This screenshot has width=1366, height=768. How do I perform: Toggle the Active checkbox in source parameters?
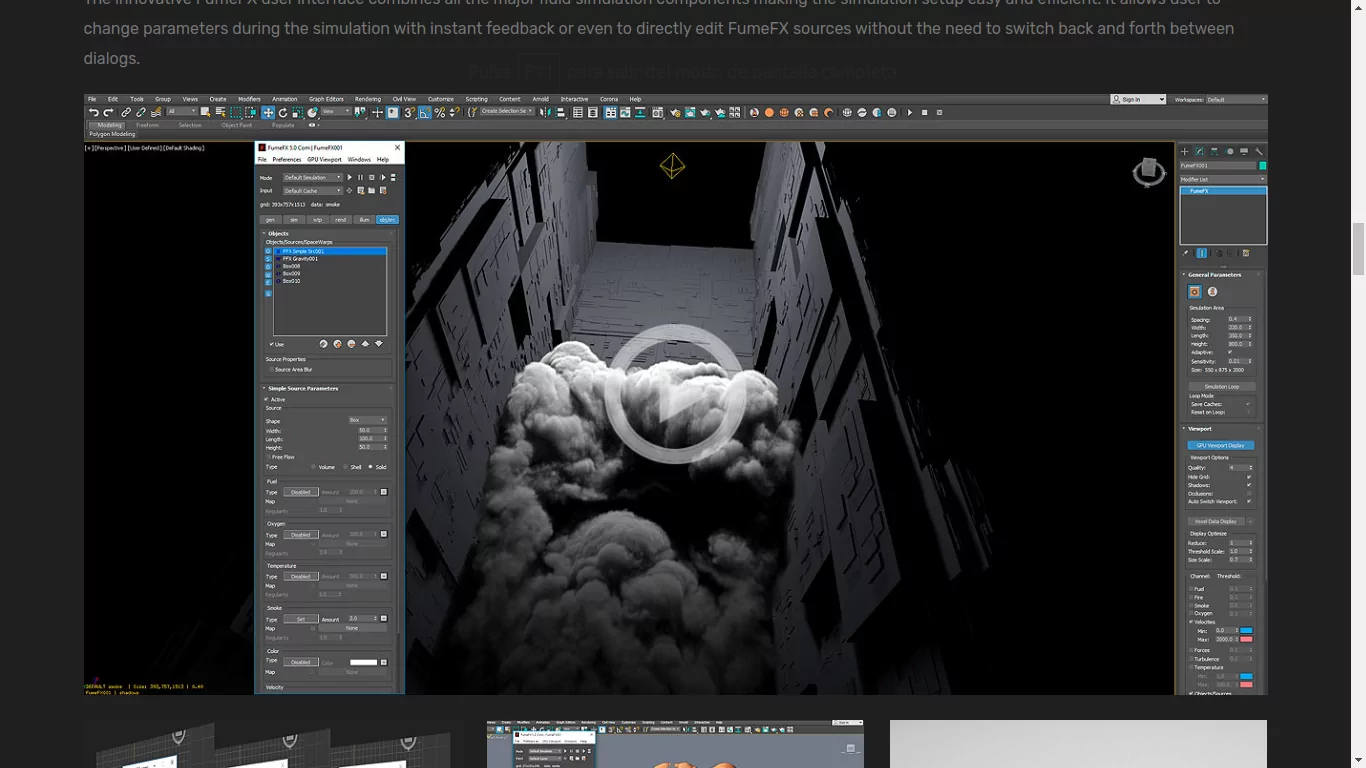[266, 399]
